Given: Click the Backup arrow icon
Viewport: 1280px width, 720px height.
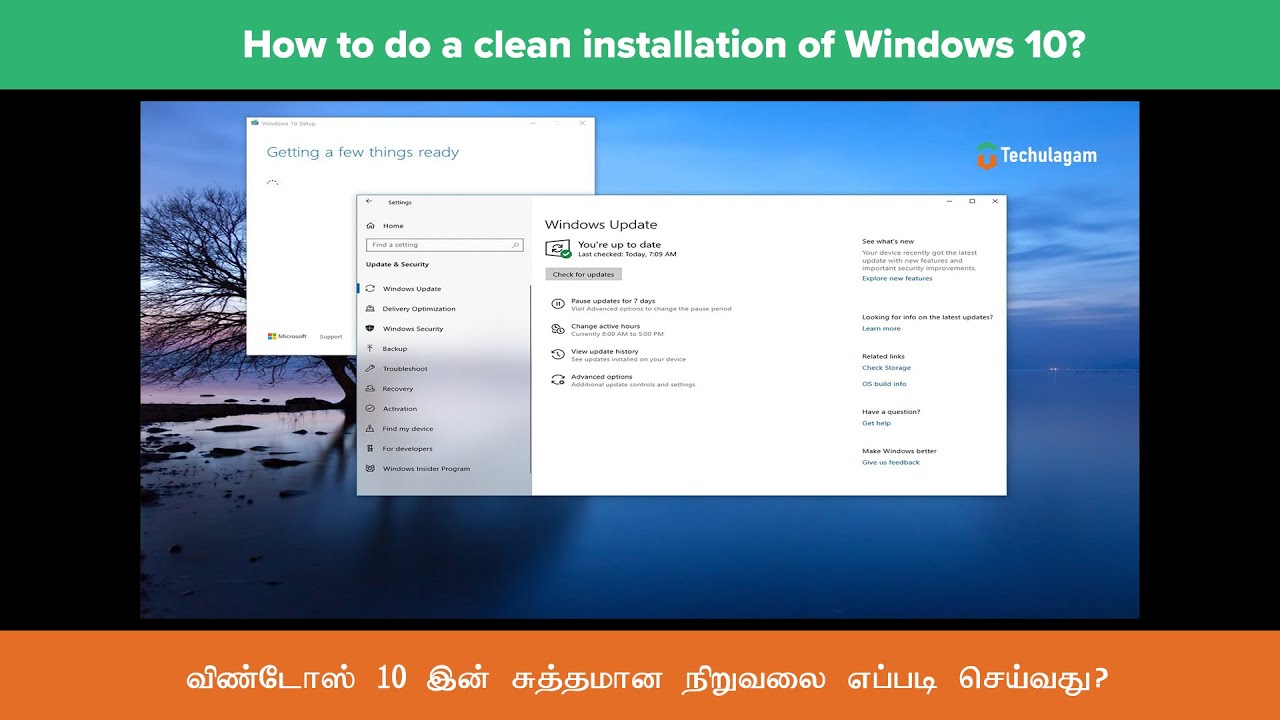Looking at the screenshot, I should pos(370,348).
